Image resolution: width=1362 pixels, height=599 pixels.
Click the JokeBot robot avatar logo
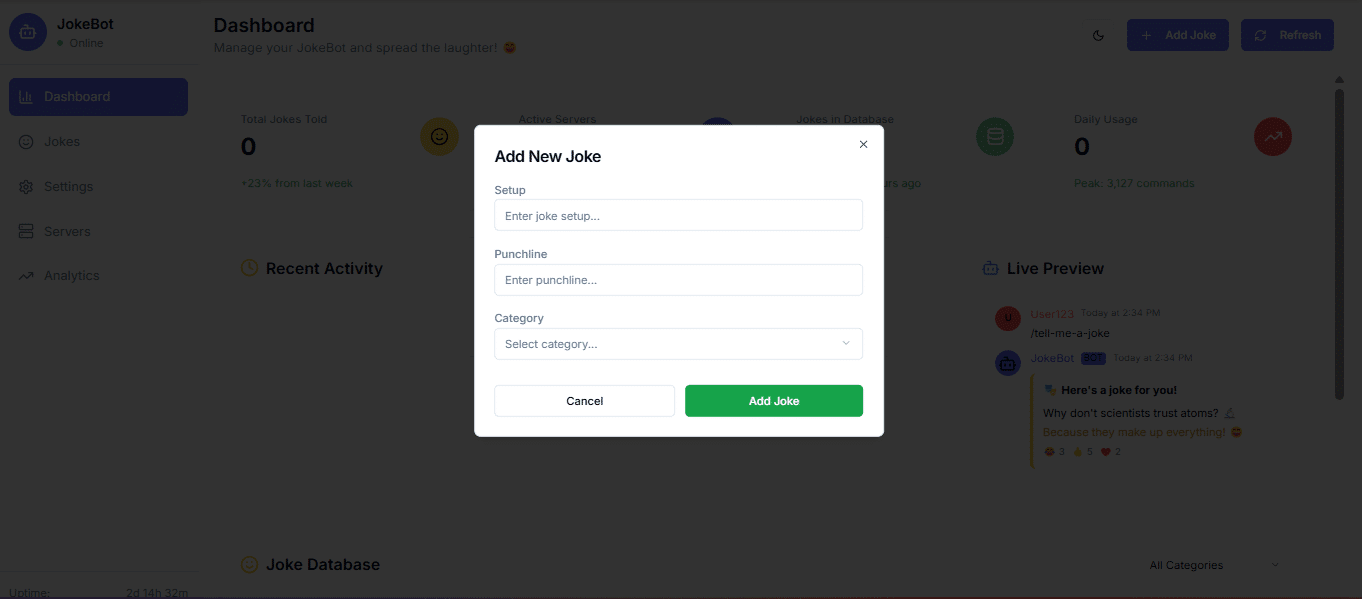pos(28,31)
